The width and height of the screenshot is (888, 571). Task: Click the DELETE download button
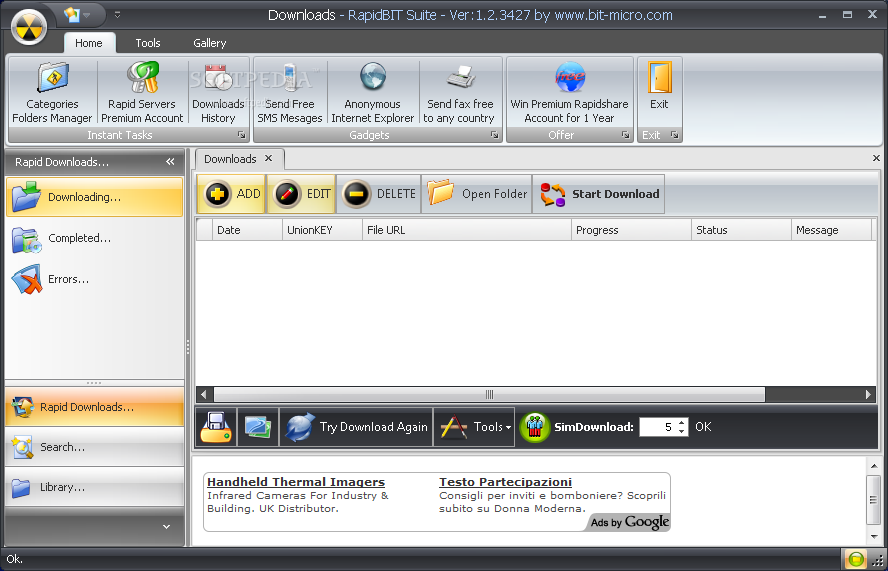pyautogui.click(x=379, y=194)
